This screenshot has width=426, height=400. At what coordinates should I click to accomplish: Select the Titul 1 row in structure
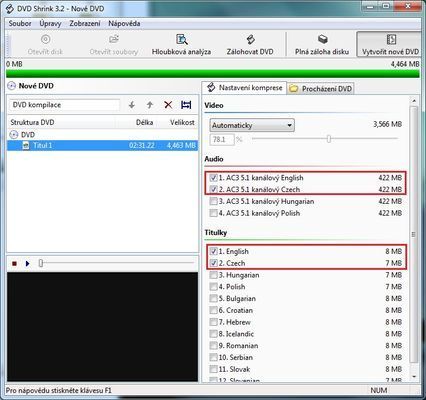tap(103, 145)
